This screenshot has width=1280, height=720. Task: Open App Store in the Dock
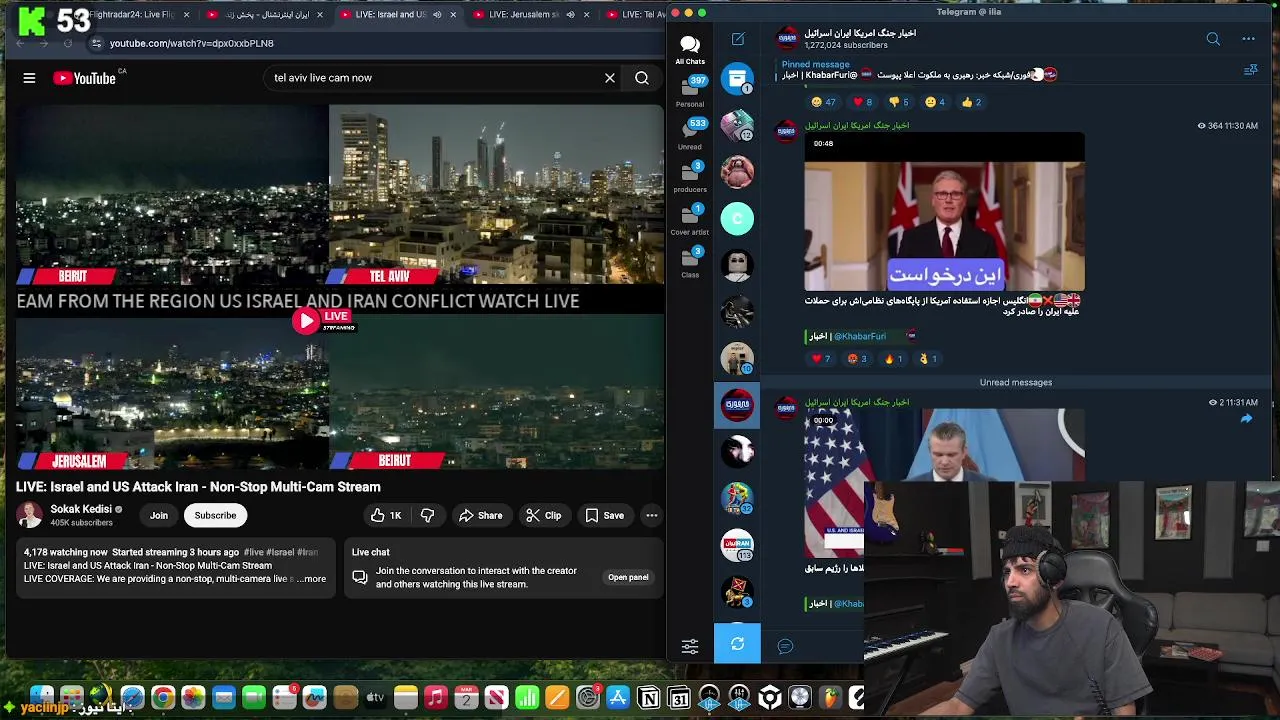coord(618,698)
